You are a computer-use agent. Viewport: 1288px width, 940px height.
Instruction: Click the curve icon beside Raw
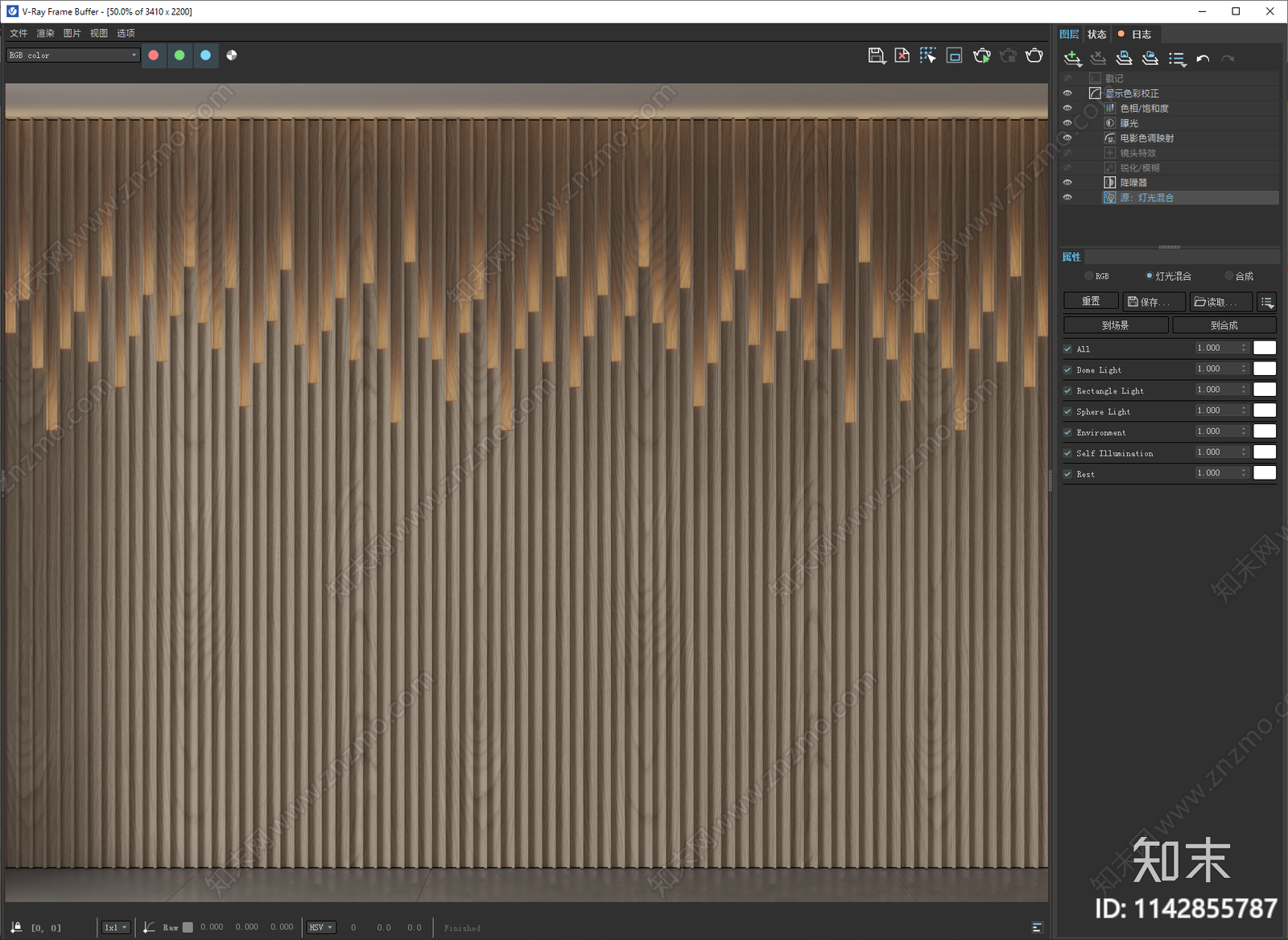pyautogui.click(x=149, y=927)
